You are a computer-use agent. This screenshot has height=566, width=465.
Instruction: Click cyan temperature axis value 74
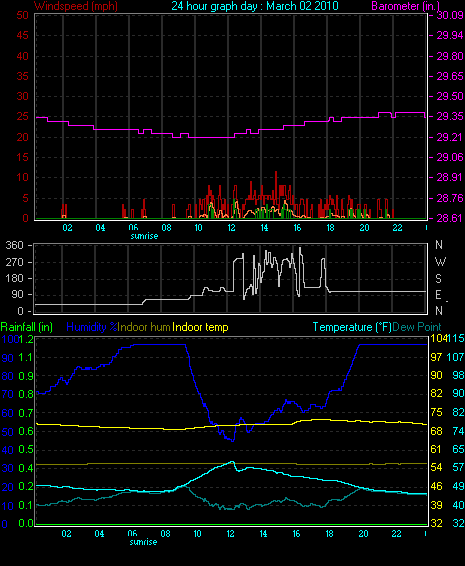pos(459,431)
